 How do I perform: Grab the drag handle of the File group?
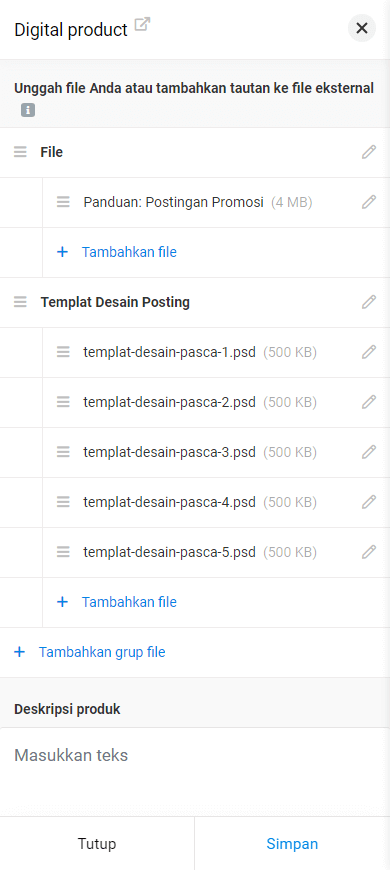21,152
